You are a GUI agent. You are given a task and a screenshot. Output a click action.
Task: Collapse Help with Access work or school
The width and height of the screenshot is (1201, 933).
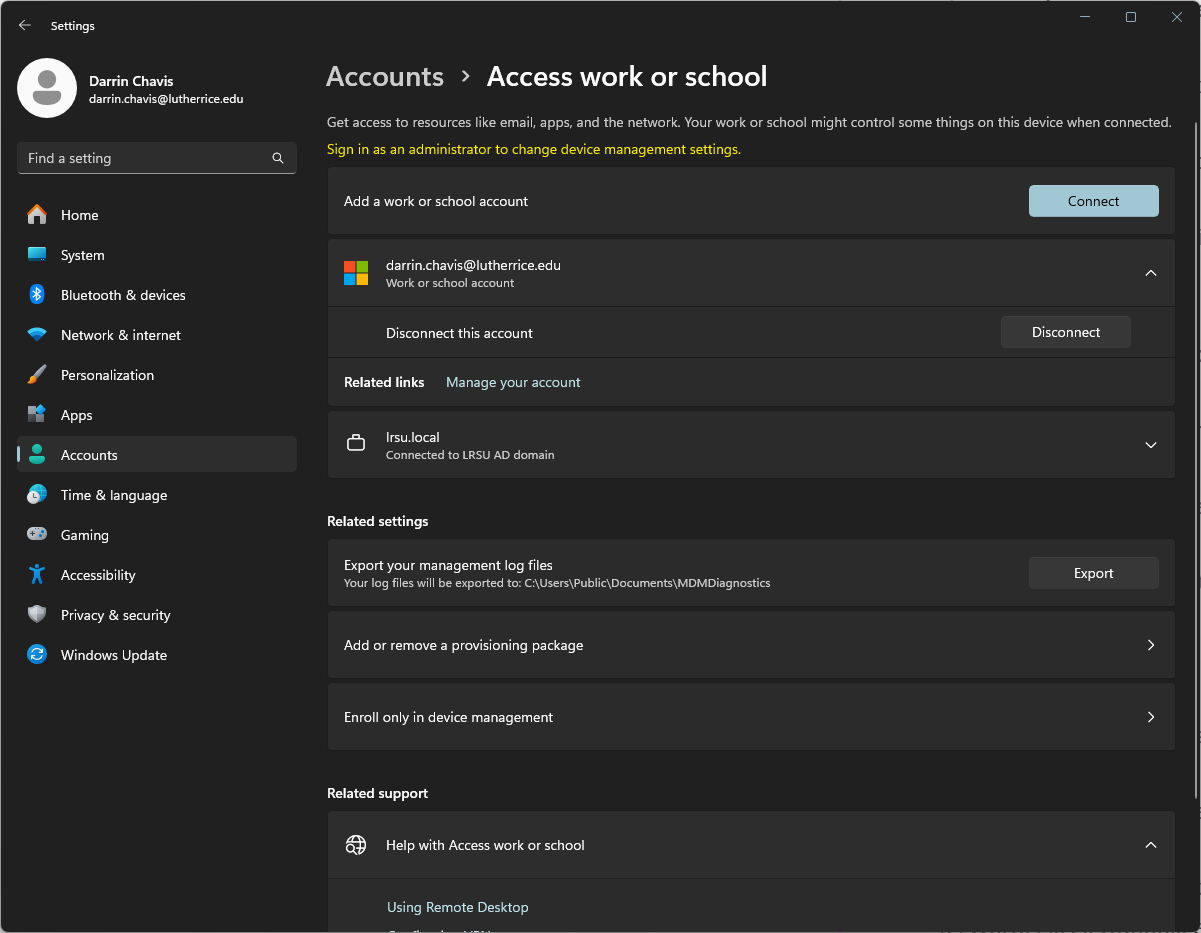coord(1151,845)
